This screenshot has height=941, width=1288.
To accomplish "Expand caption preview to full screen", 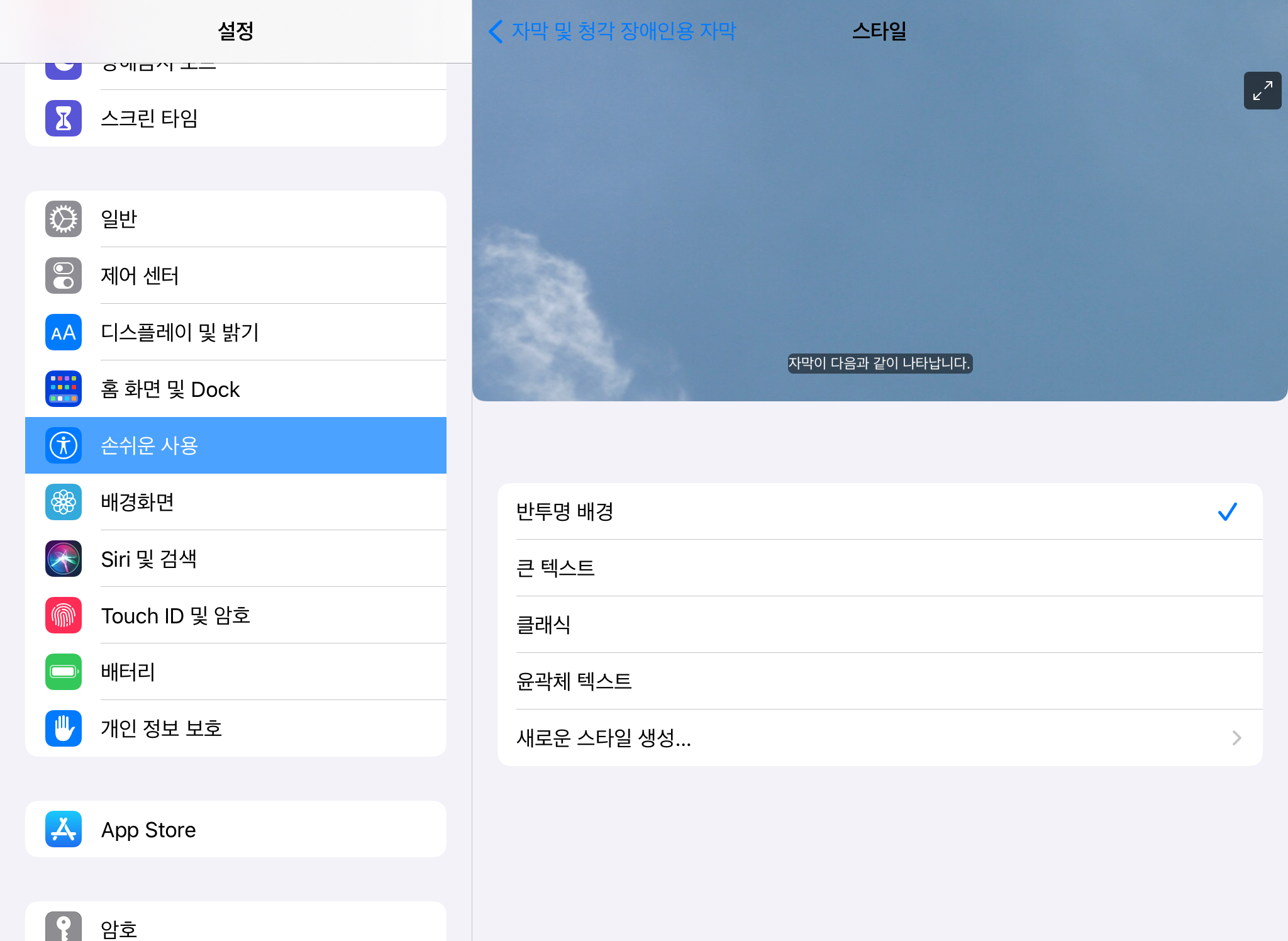I will [x=1262, y=91].
